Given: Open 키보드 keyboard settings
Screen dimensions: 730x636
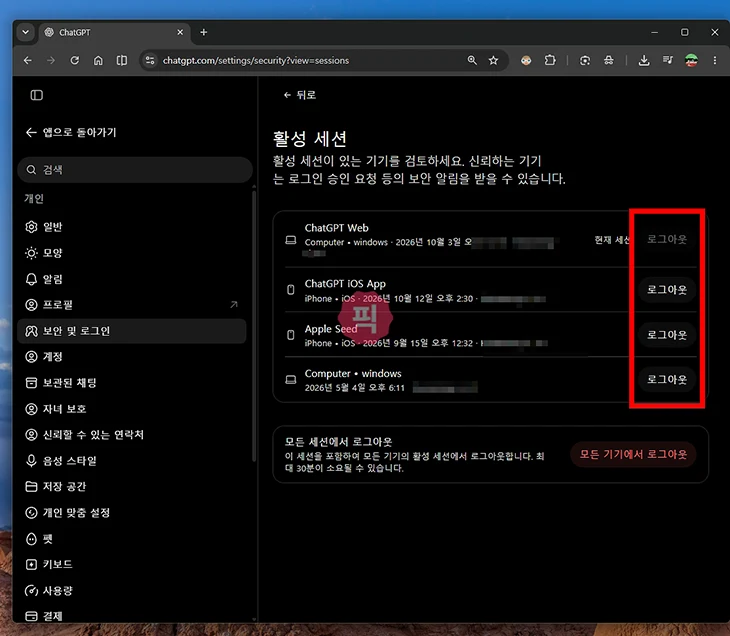Looking at the screenshot, I should [x=132, y=564].
